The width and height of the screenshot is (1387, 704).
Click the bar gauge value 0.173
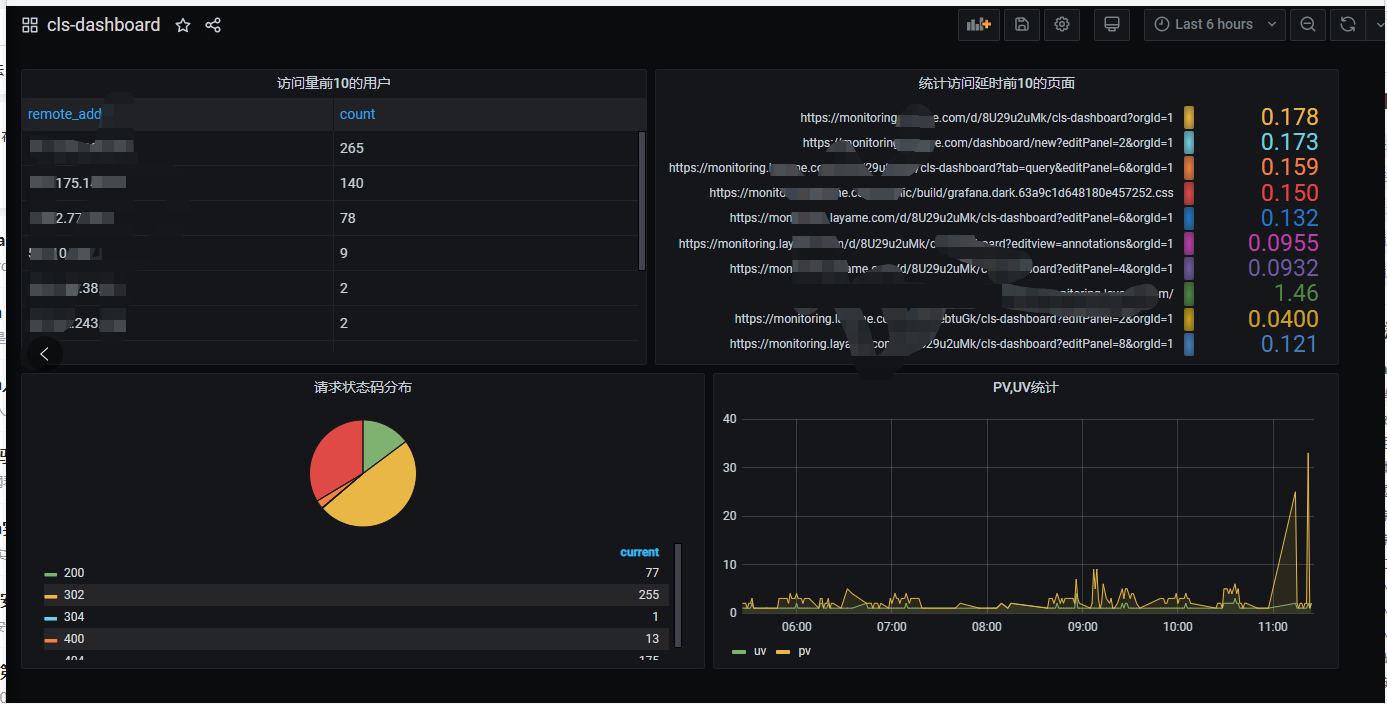1289,142
